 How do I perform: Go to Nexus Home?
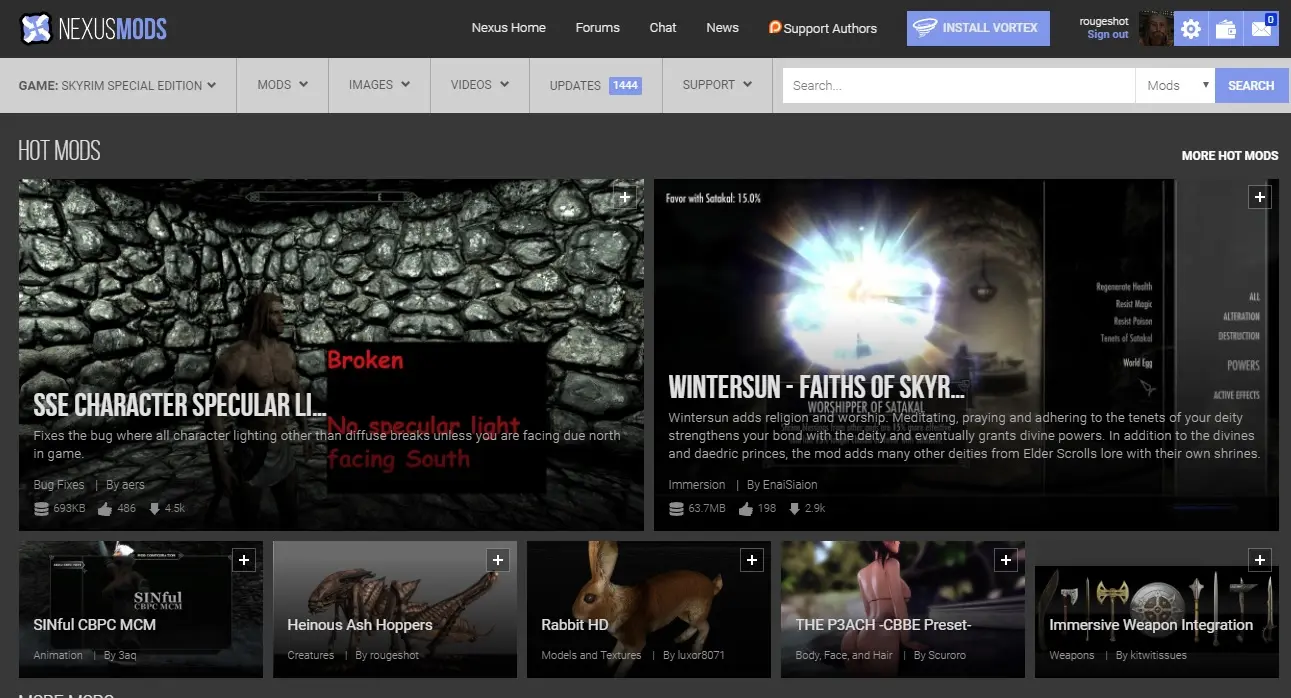coord(509,28)
